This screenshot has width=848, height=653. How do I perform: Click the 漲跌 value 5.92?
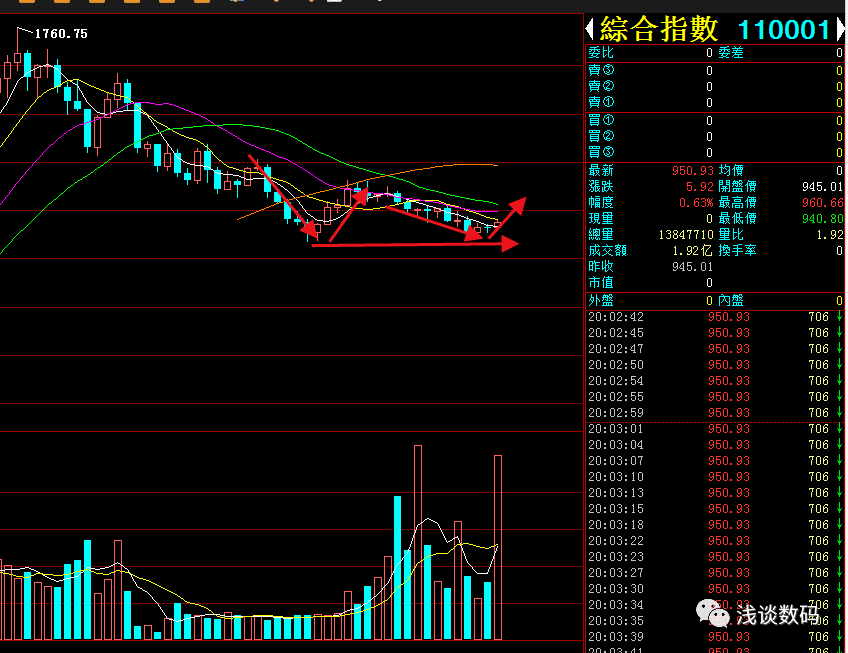tap(700, 187)
